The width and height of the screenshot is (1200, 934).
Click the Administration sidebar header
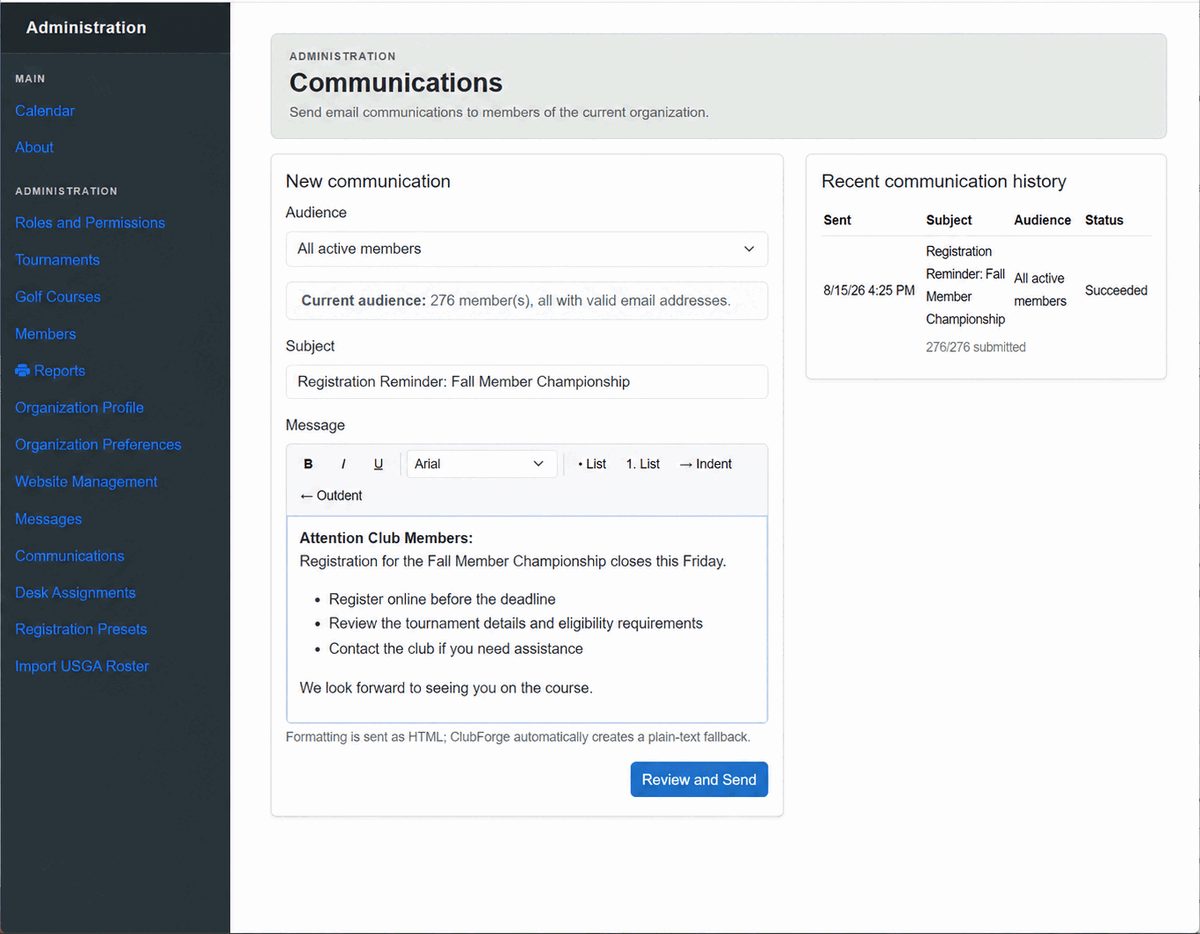(x=86, y=28)
